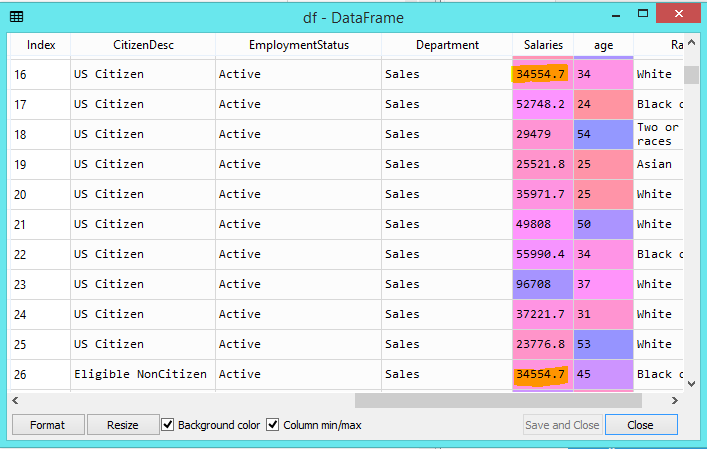Select the blue 96708 salary cell
The height and width of the screenshot is (449, 707).
[x=542, y=284]
